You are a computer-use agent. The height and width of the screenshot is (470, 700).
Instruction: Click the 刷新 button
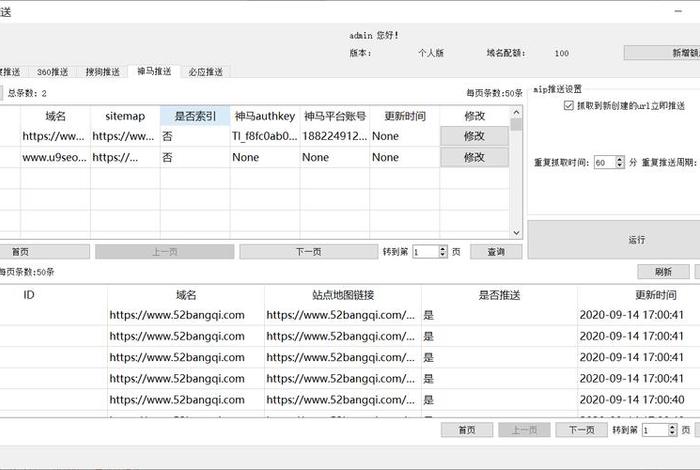[663, 272]
